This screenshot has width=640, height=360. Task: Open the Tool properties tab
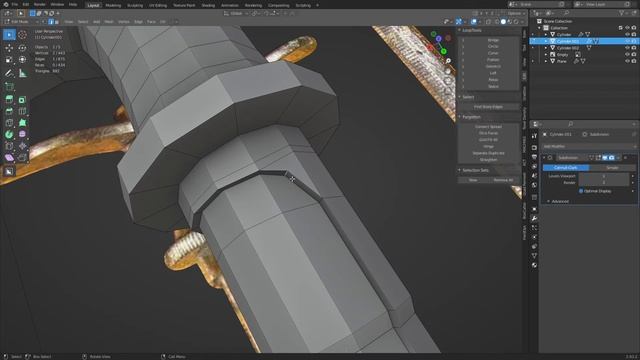click(x=534, y=136)
